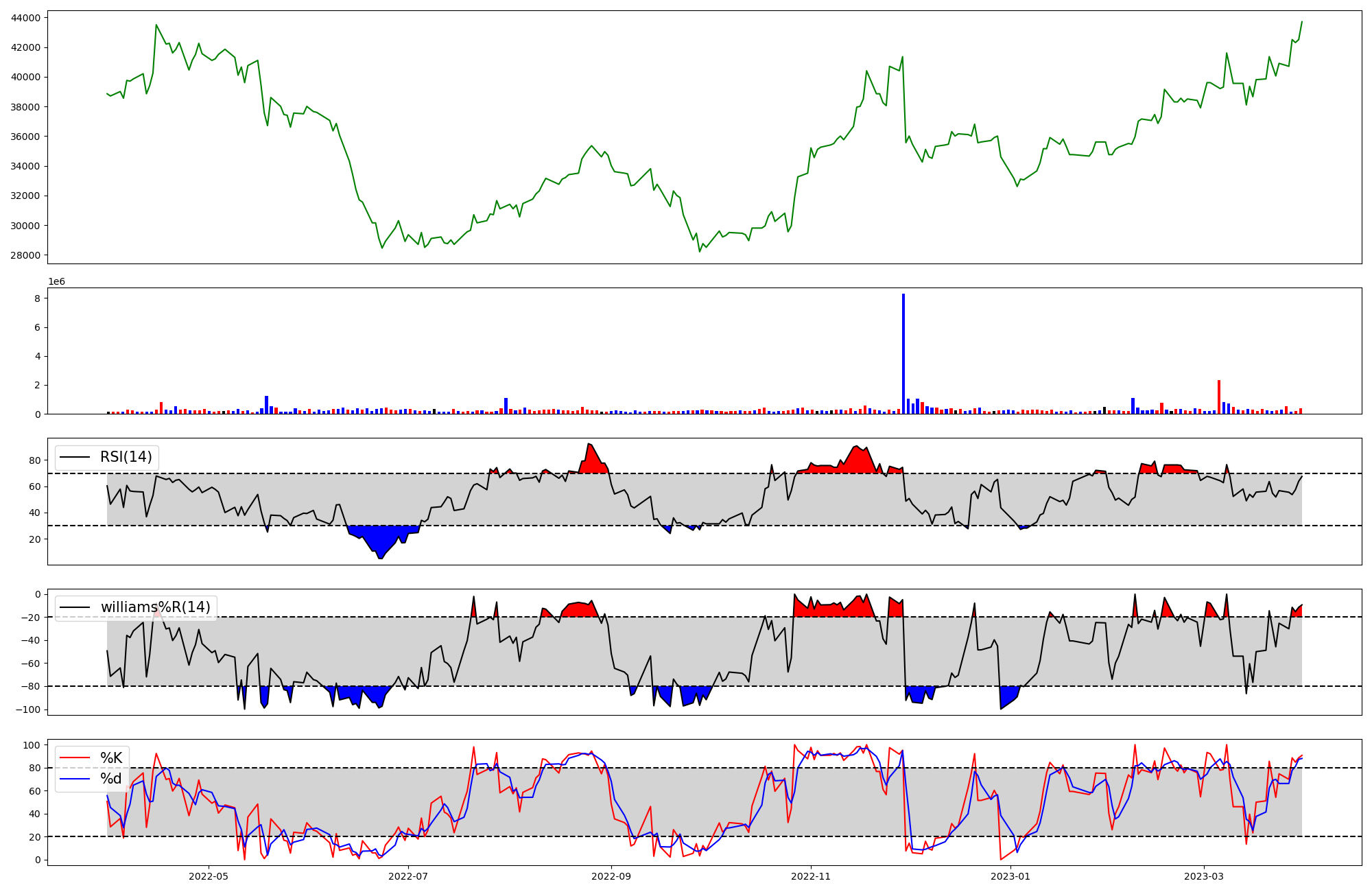Click the RSI(14) legend label

click(x=126, y=457)
